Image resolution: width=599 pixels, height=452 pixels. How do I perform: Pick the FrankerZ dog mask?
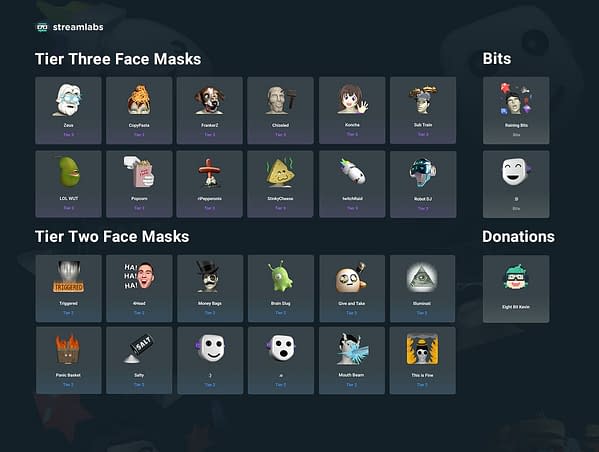click(x=209, y=110)
